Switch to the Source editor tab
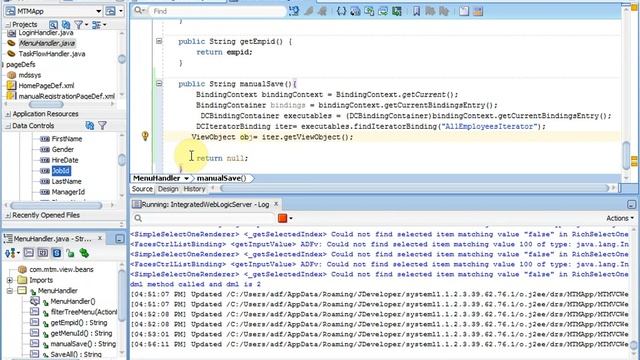The height and width of the screenshot is (360, 640). coord(142,189)
